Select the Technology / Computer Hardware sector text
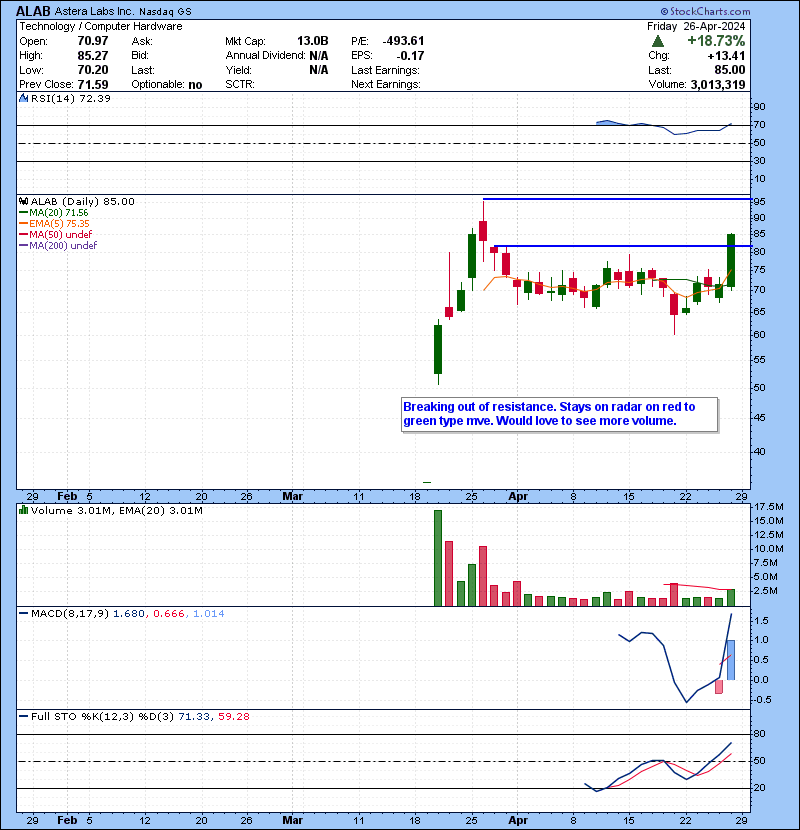Screen dimensions: 800x830 tap(101, 26)
